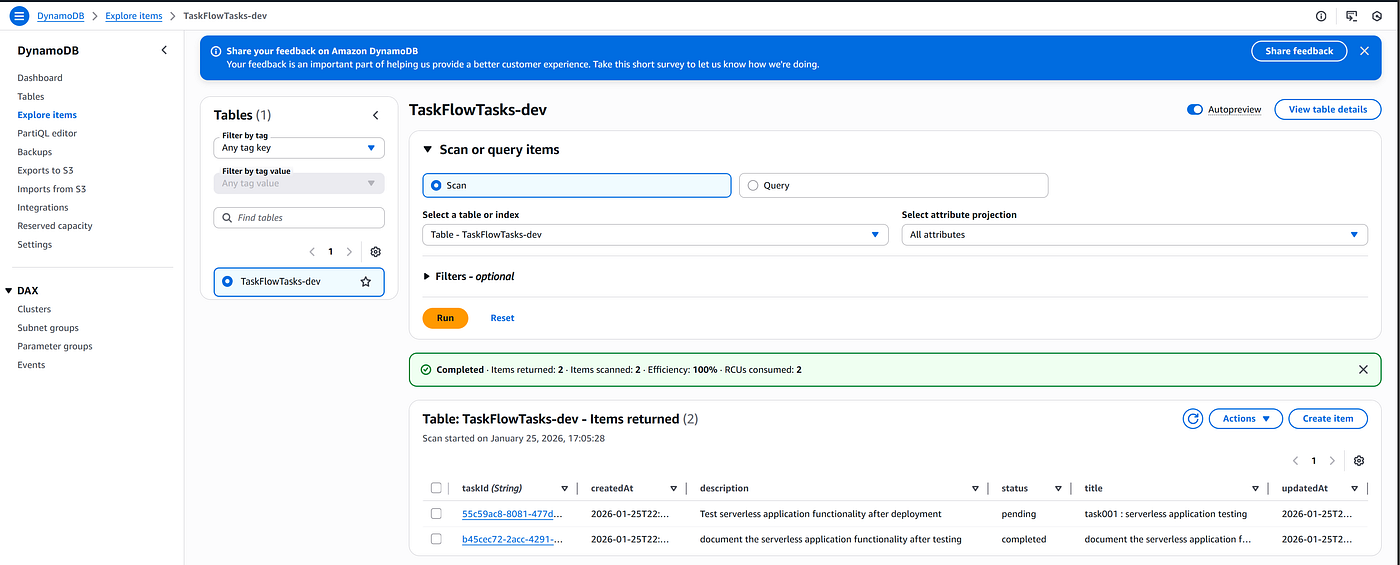This screenshot has height=565, width=1400.
Task: Open PartiQL editor in side navigation
Action: pos(47,133)
